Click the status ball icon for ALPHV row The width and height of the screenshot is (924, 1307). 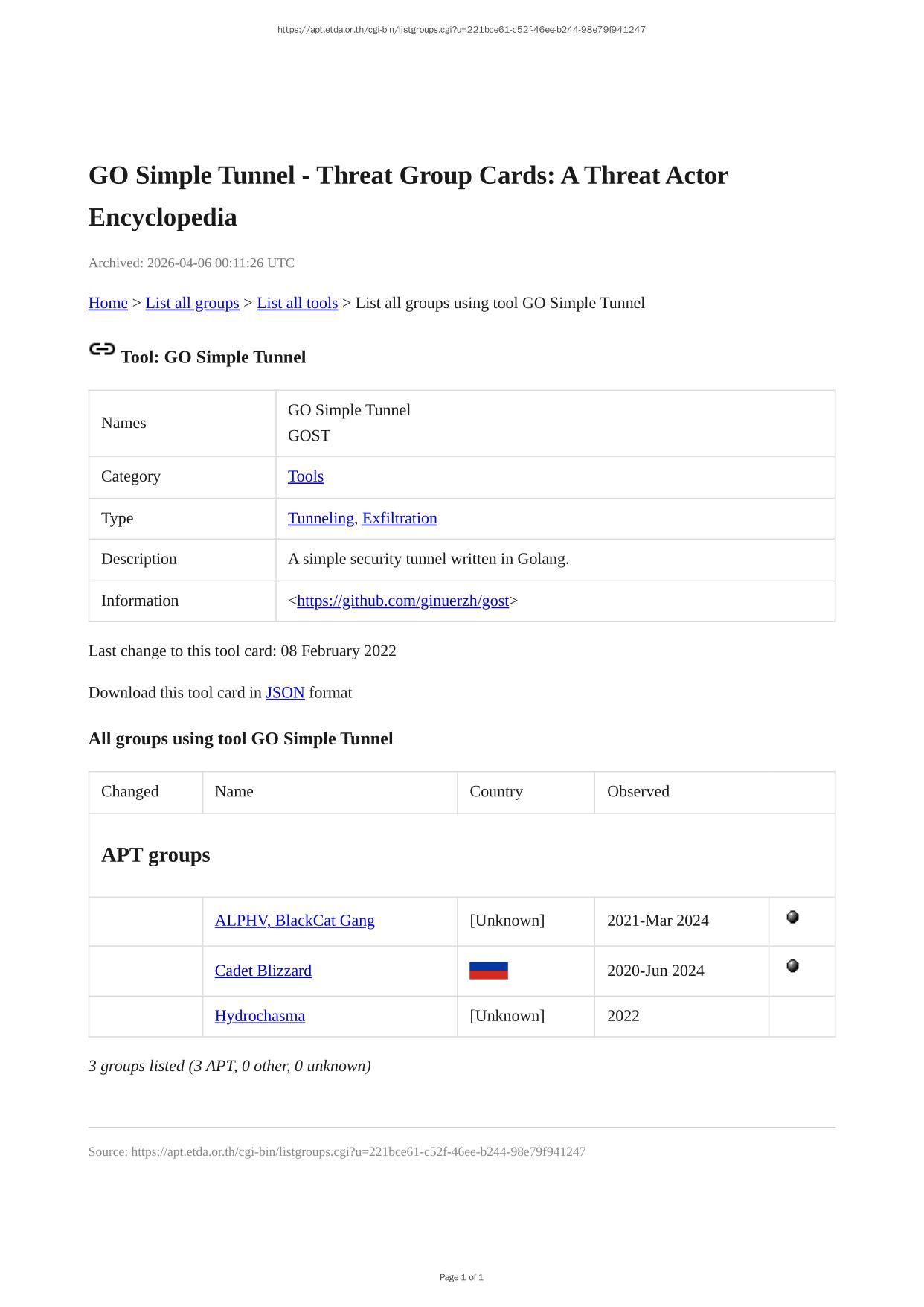792,917
